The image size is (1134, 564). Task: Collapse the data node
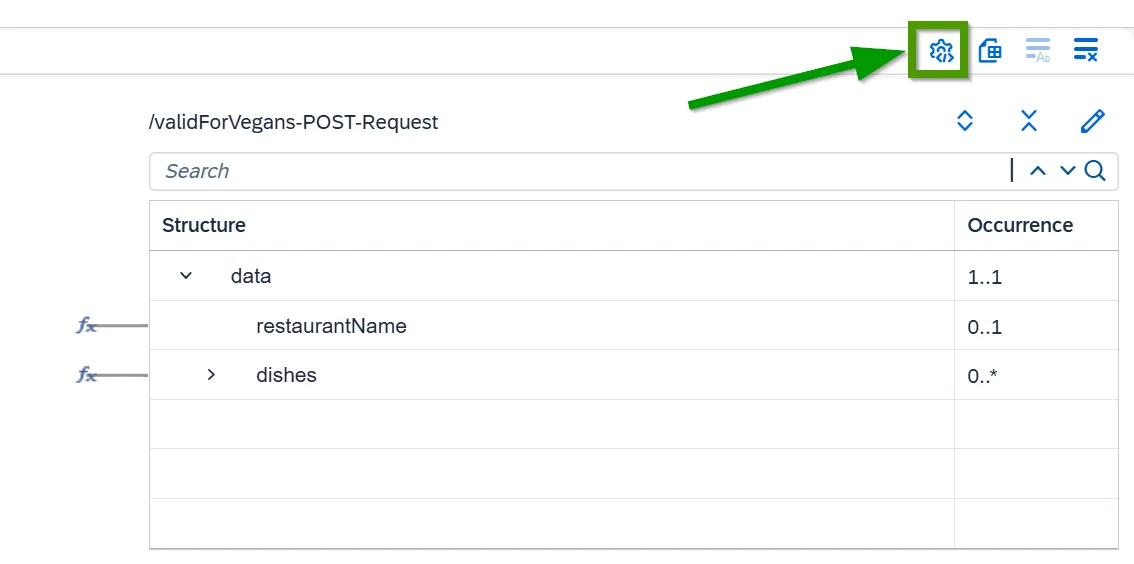[186, 275]
